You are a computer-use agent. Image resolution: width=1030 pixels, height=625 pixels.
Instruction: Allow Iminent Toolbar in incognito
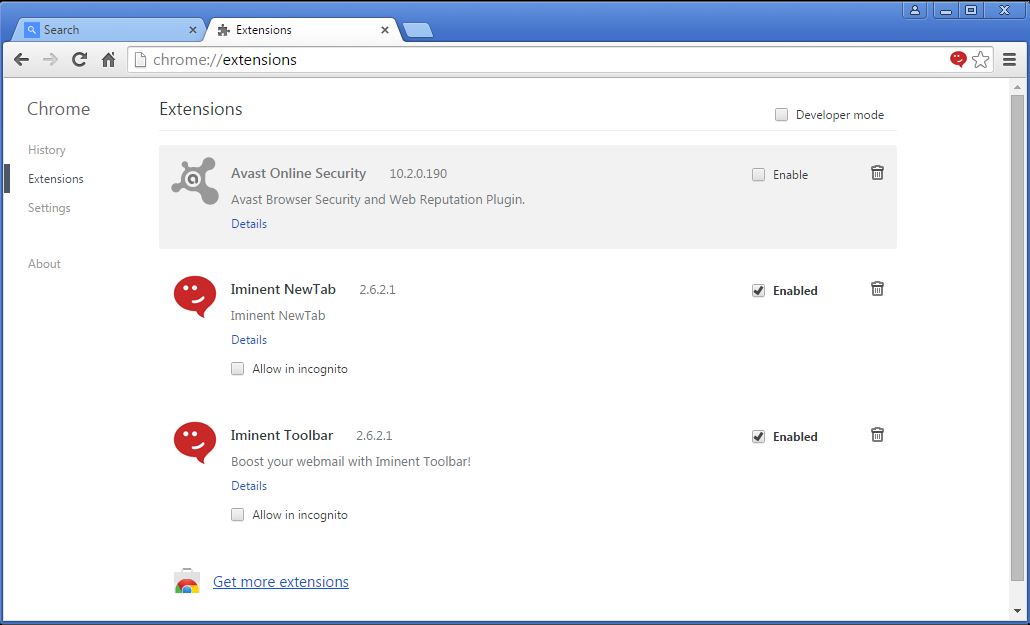pos(237,515)
